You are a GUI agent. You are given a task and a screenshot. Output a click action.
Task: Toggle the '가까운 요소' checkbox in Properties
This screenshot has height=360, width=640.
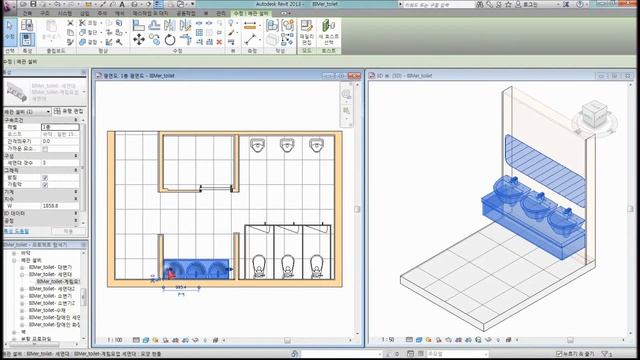45,149
